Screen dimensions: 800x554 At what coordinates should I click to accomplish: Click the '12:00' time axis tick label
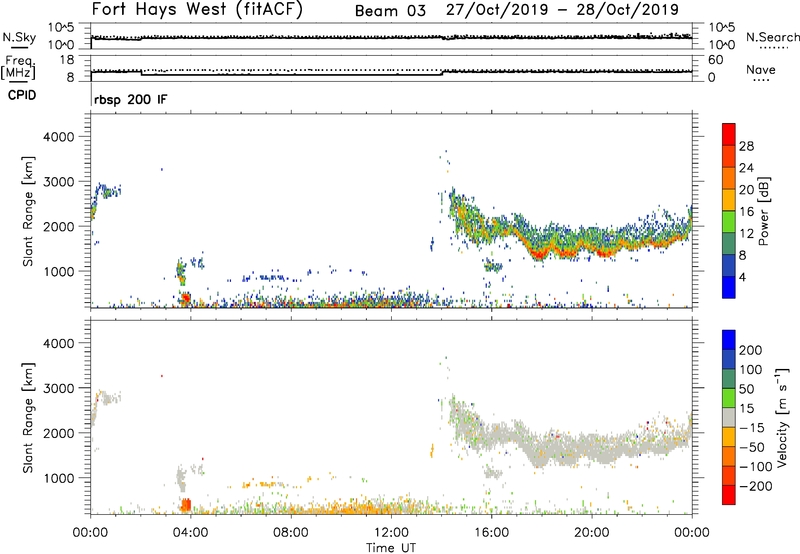[391, 533]
